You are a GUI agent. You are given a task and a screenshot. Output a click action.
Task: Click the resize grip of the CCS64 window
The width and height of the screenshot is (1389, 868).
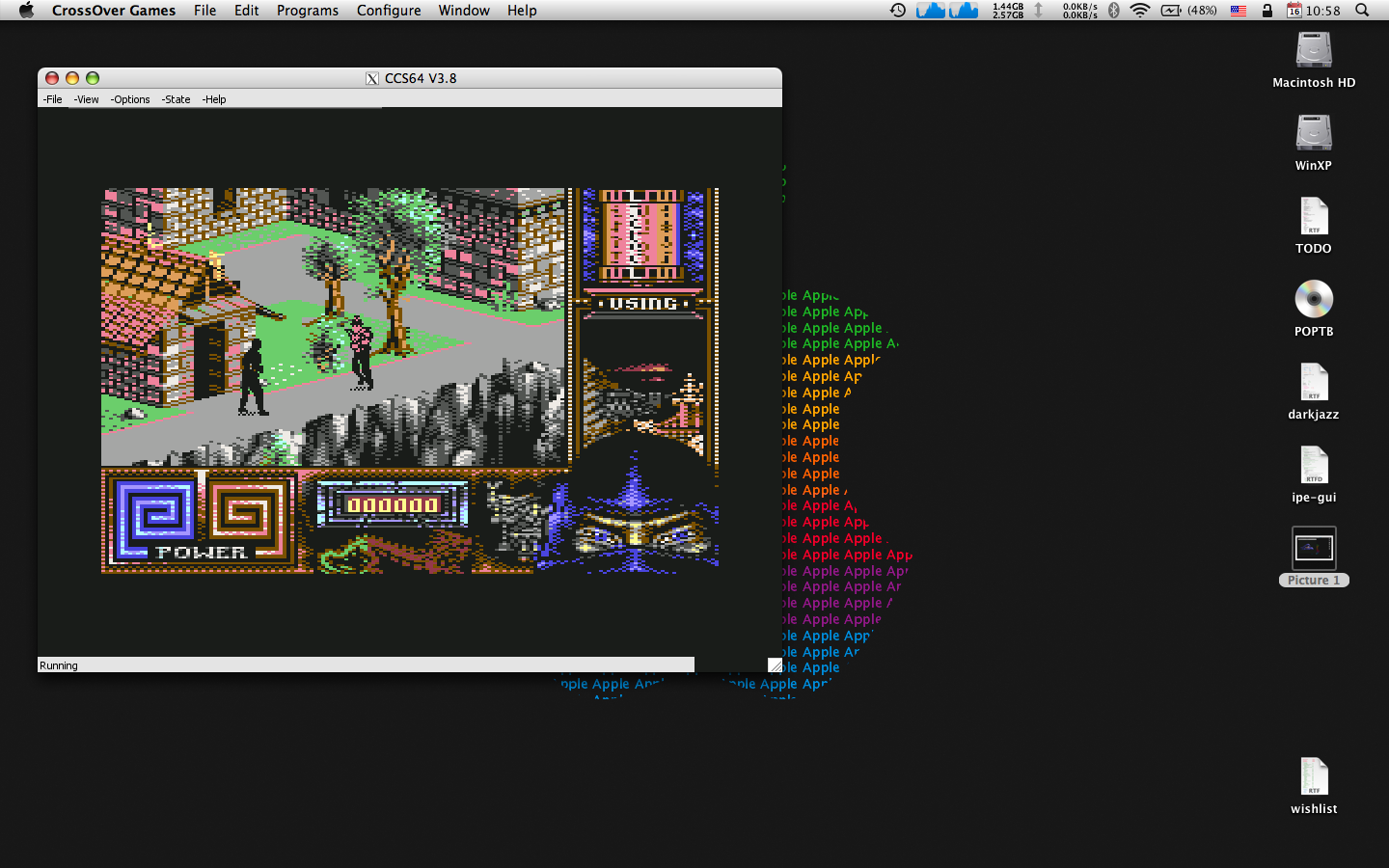tap(775, 665)
